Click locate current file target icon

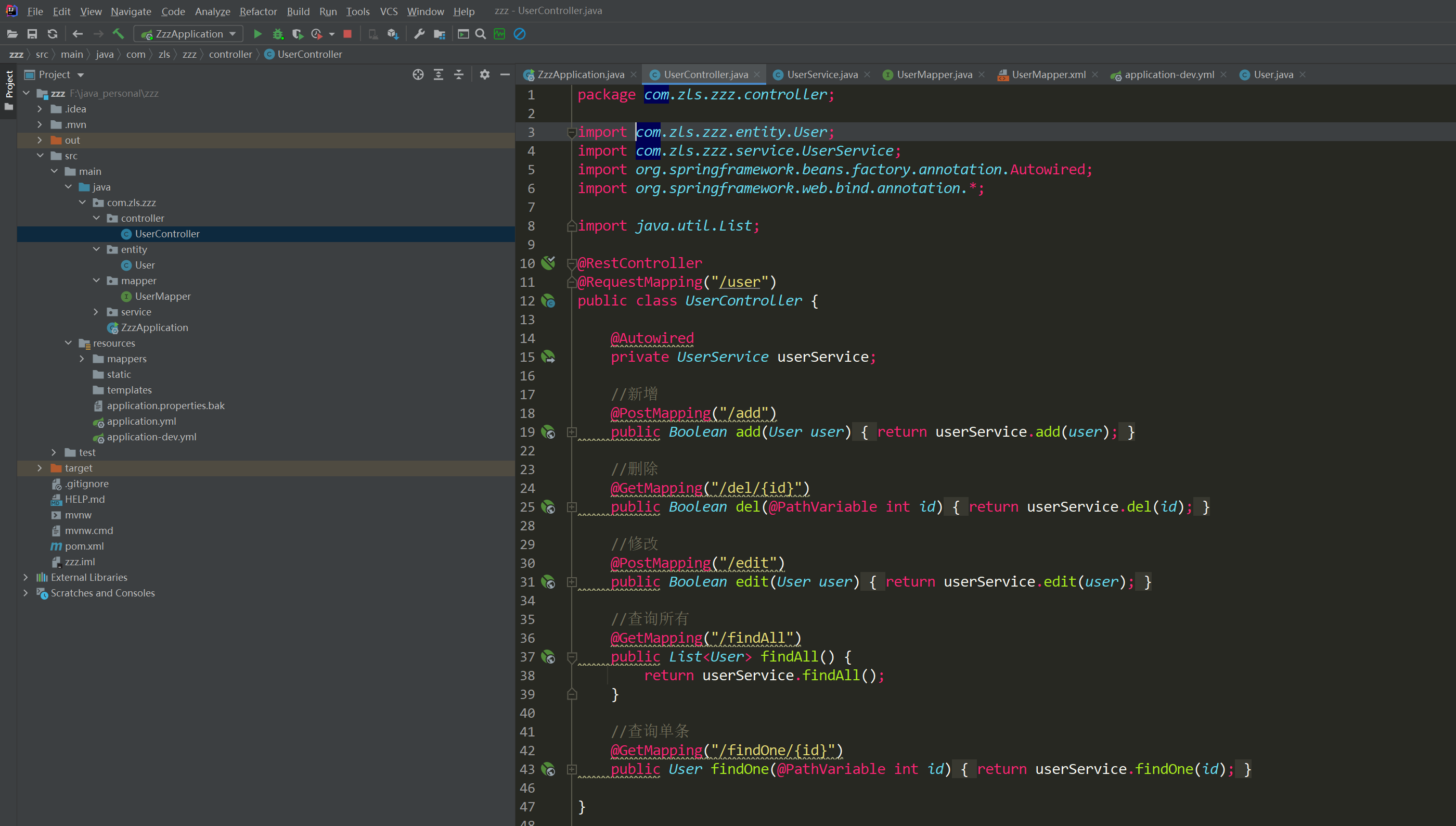pyautogui.click(x=418, y=74)
